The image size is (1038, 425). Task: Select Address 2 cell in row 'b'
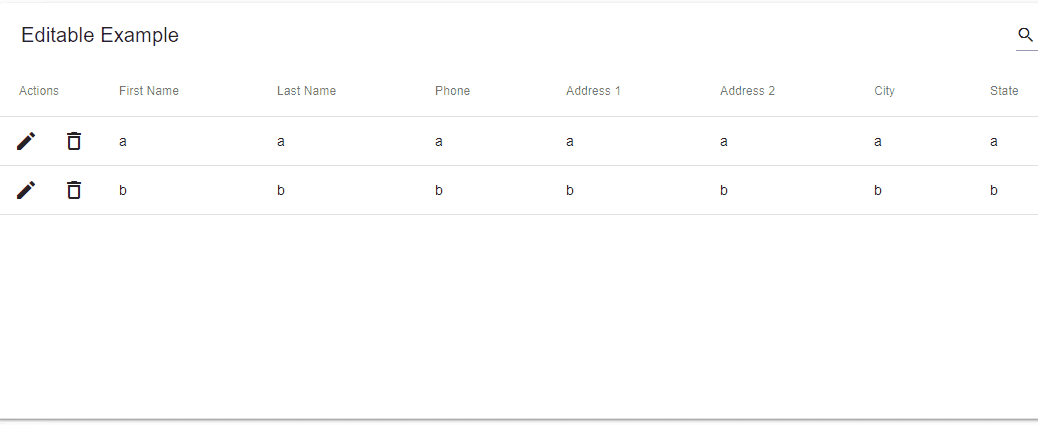[x=724, y=191]
